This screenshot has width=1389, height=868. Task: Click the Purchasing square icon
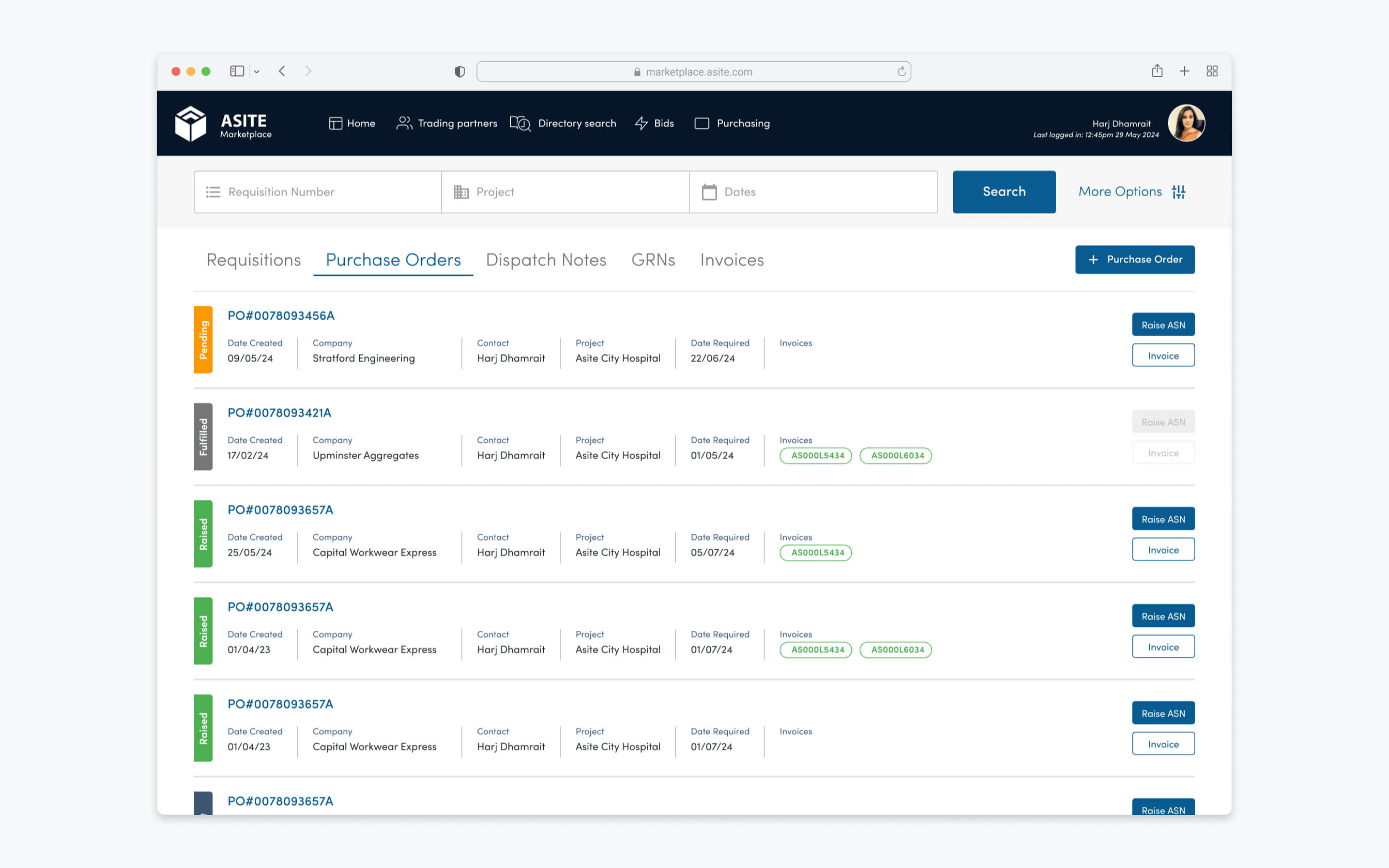pyautogui.click(x=701, y=123)
